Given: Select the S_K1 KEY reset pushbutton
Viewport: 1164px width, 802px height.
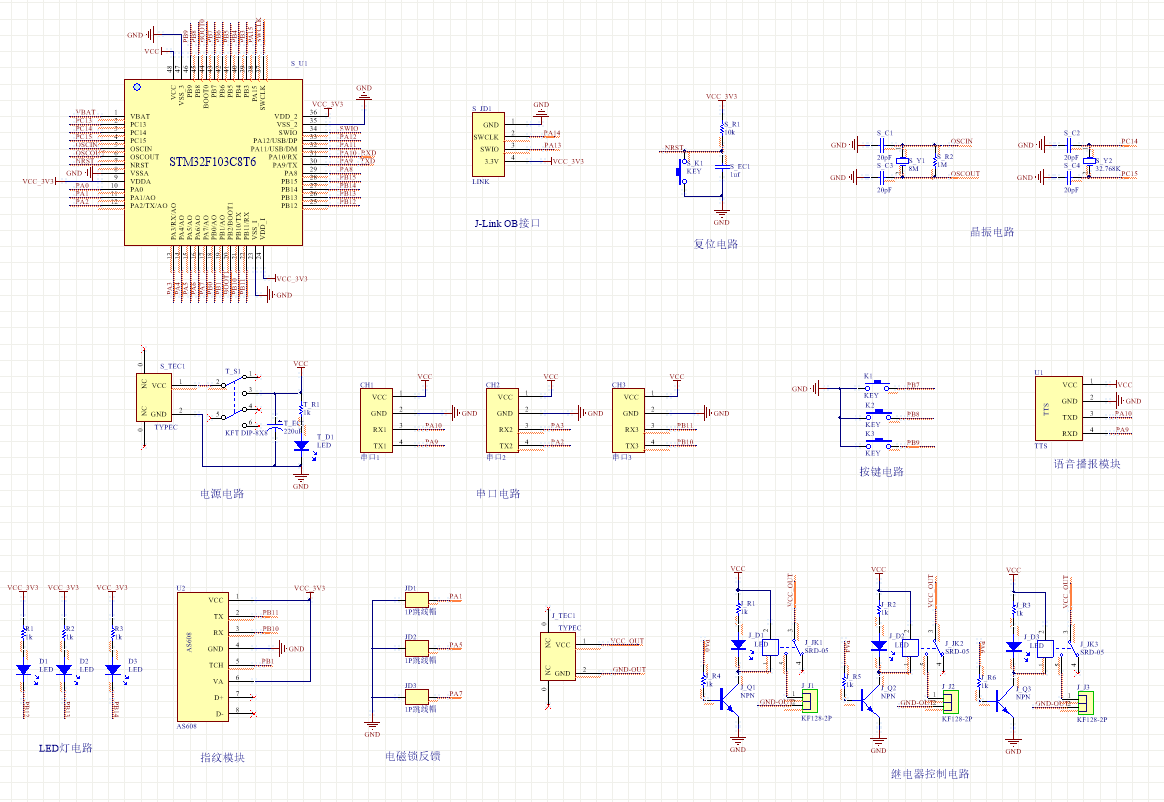Looking at the screenshot, I should point(681,172).
